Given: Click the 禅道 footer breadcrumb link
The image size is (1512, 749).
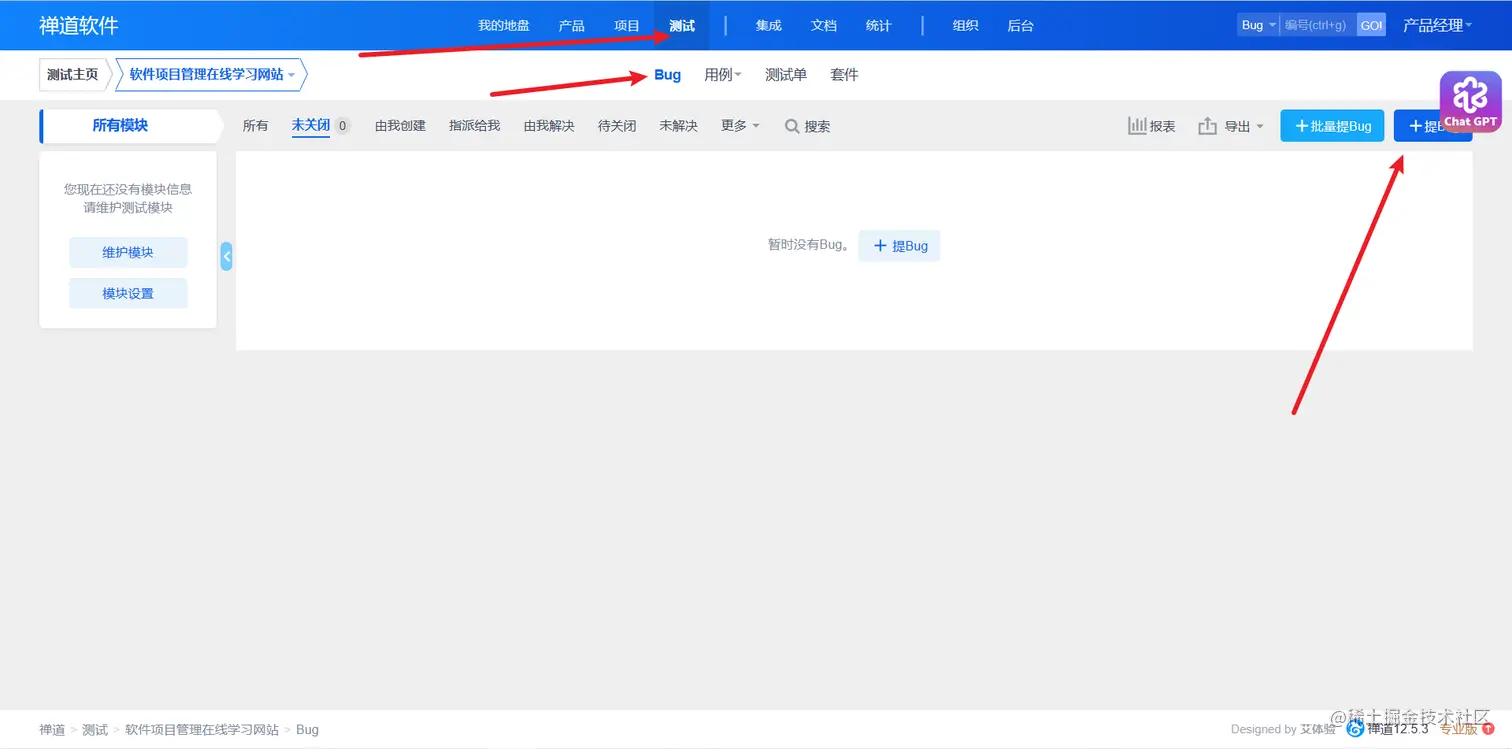Looking at the screenshot, I should click(52, 730).
